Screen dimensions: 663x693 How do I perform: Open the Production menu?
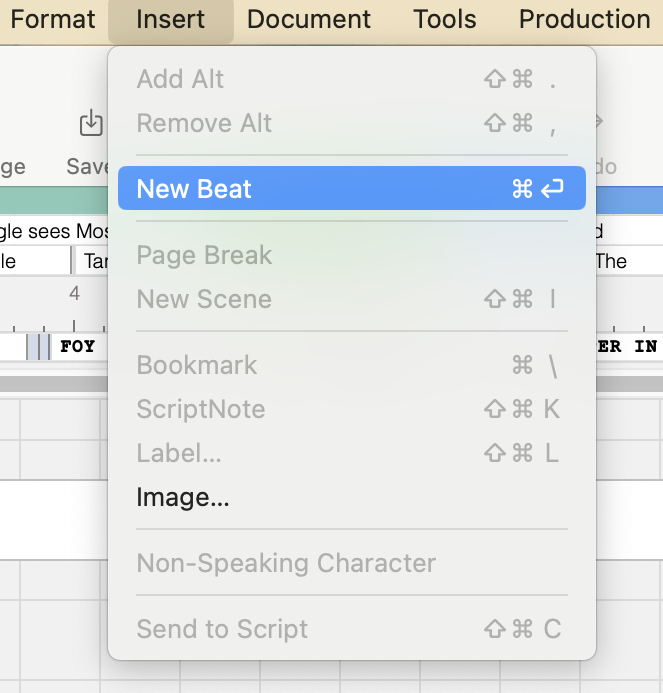click(x=584, y=19)
